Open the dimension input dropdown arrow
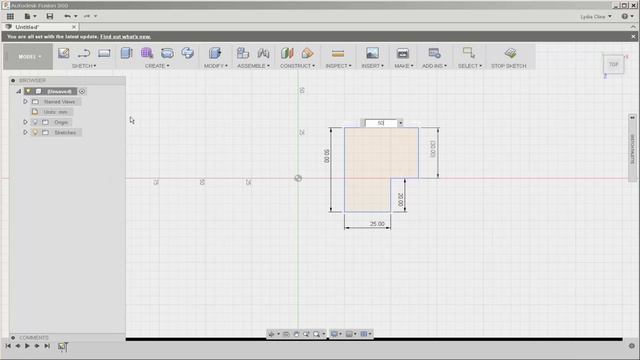The width and height of the screenshot is (640, 360). [400, 123]
